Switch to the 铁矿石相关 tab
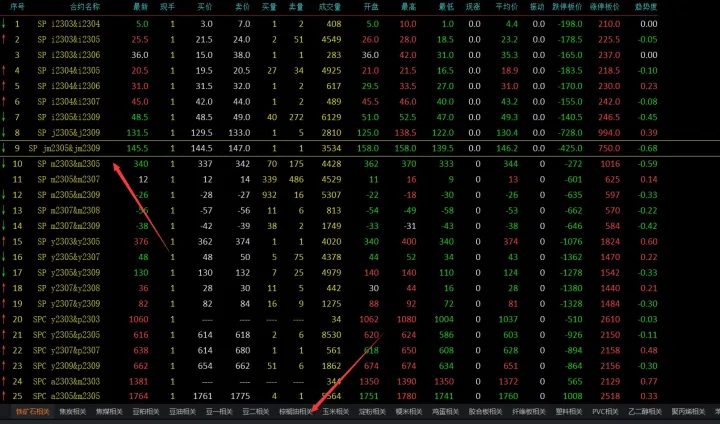This screenshot has width=720, height=424. click(31, 411)
